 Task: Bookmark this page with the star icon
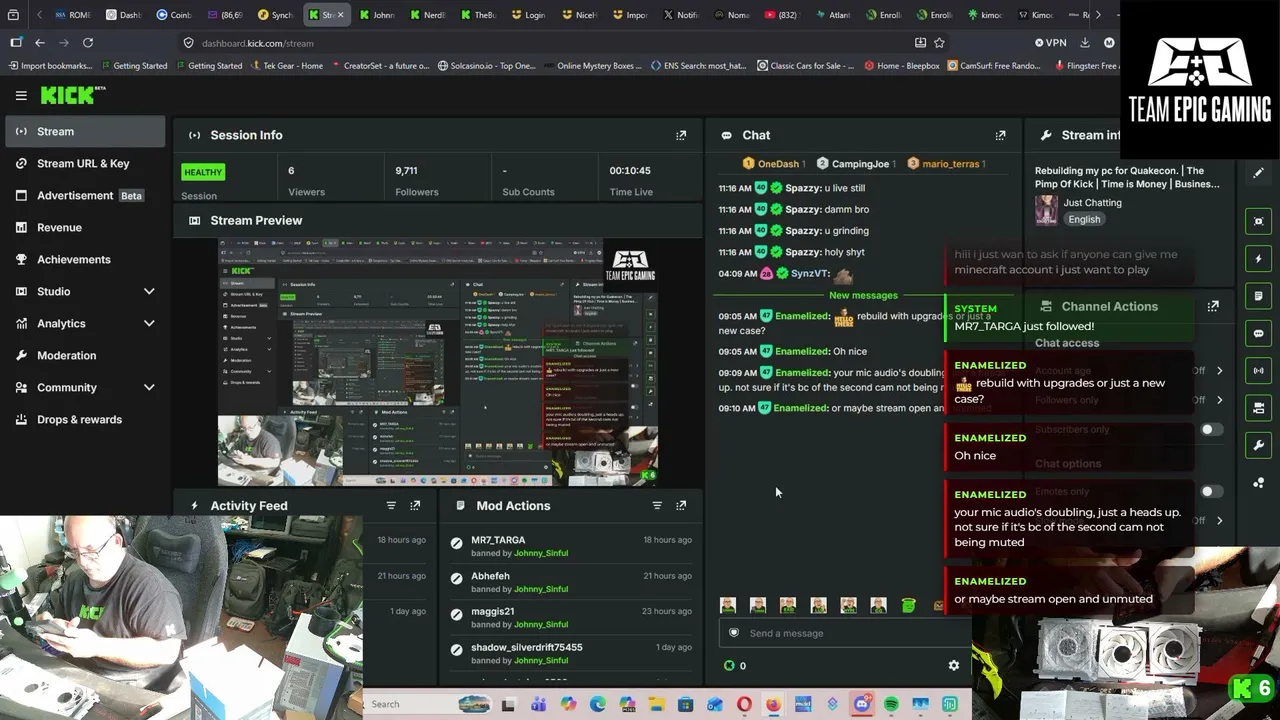[x=939, y=42]
